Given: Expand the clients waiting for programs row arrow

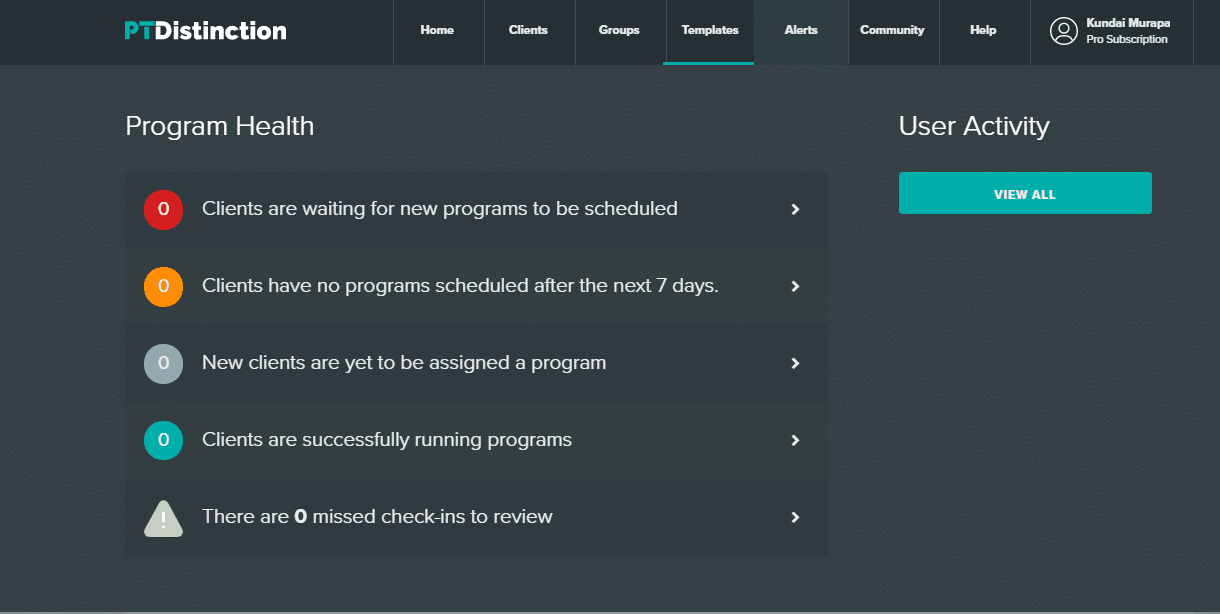Looking at the screenshot, I should click(x=796, y=210).
